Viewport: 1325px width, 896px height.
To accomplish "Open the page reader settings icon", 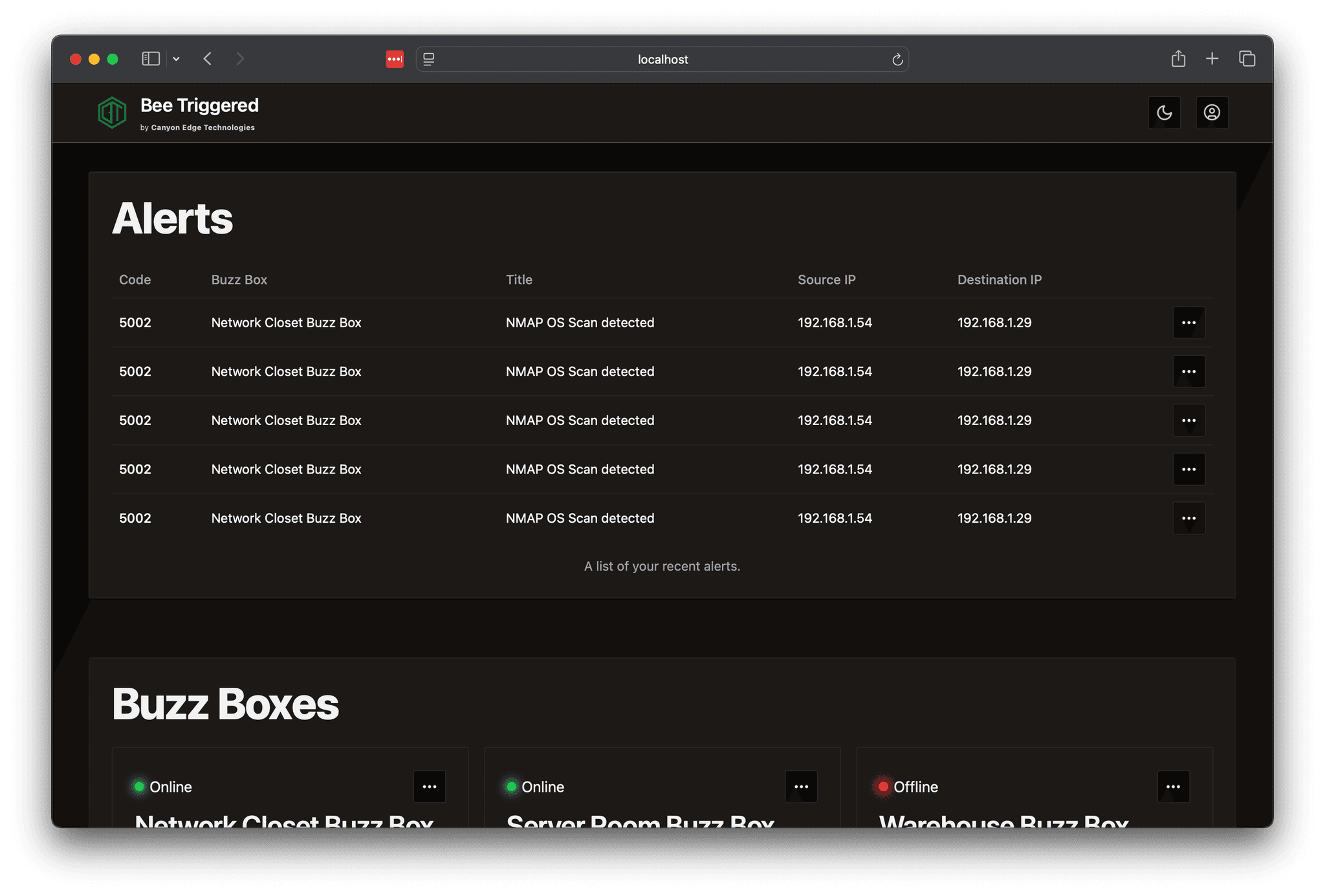I will click(x=428, y=59).
